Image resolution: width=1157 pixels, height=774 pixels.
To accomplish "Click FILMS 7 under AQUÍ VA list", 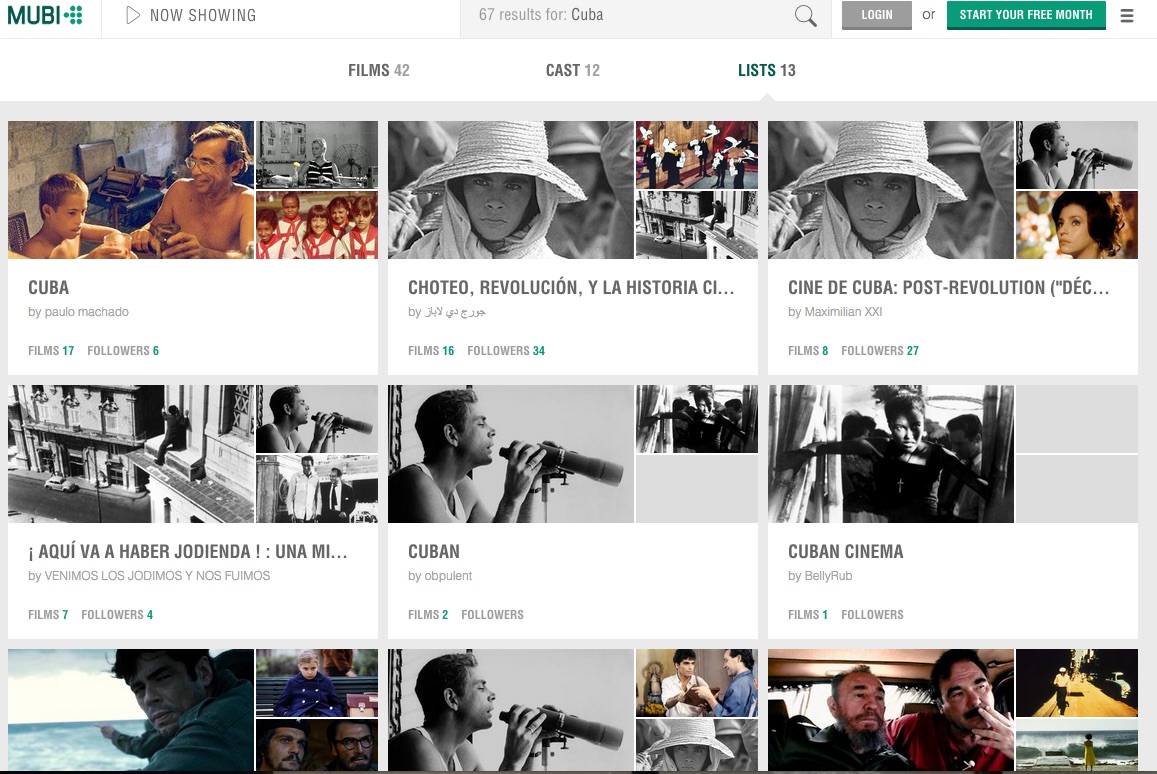I will point(48,615).
